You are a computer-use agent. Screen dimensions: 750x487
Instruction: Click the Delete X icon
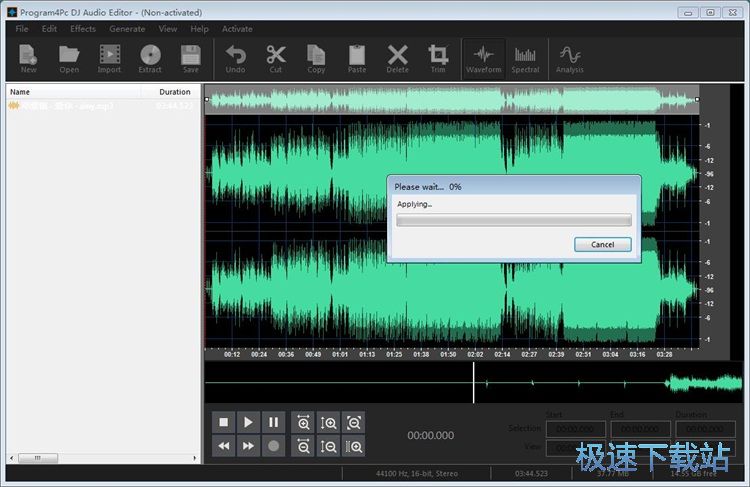[397, 58]
